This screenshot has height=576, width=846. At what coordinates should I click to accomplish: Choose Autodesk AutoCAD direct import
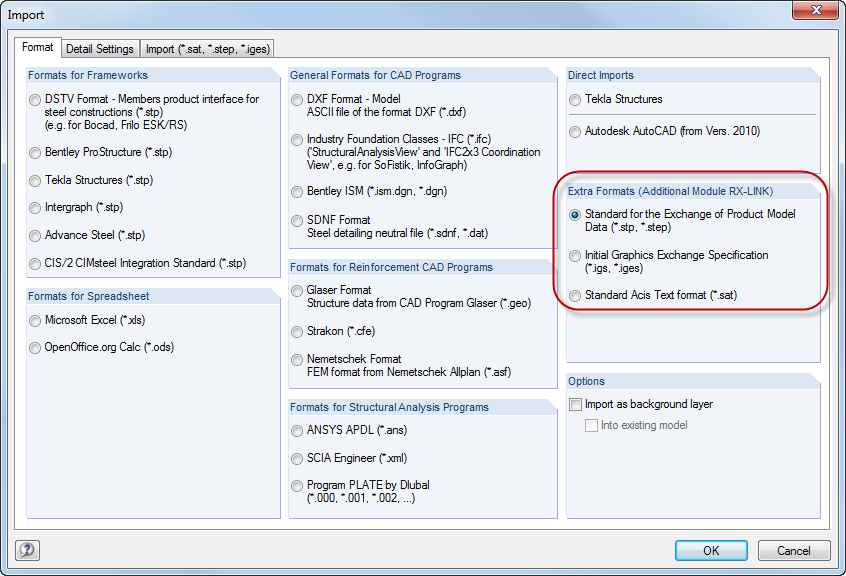point(573,131)
